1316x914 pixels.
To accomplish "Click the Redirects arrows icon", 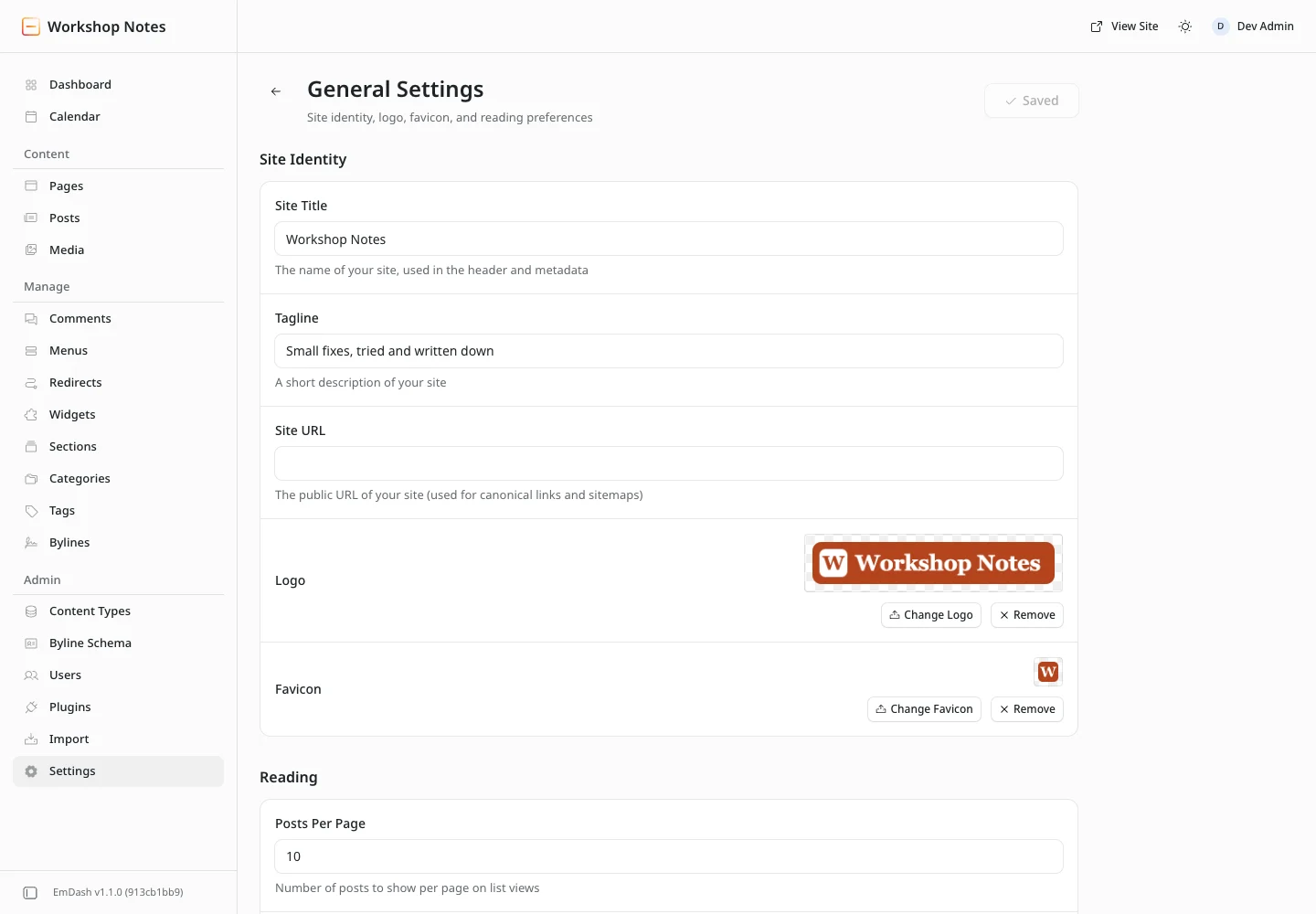I will [x=31, y=383].
